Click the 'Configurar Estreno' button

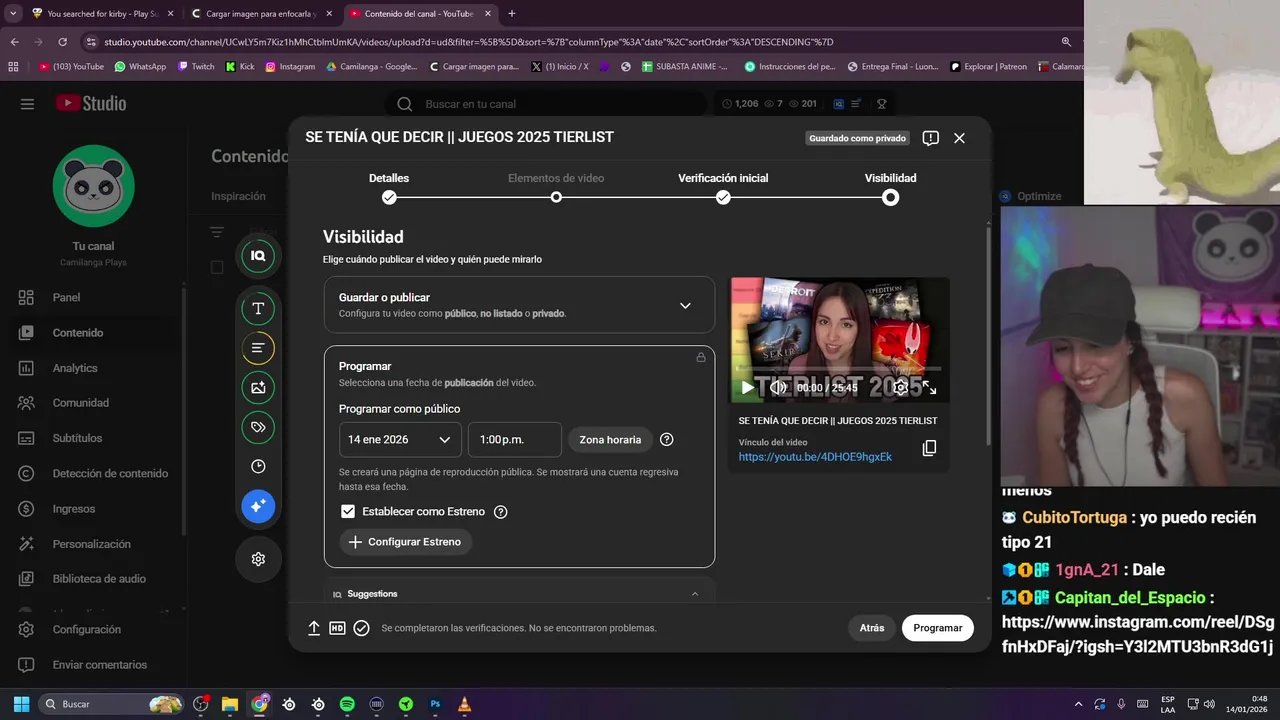pos(405,542)
